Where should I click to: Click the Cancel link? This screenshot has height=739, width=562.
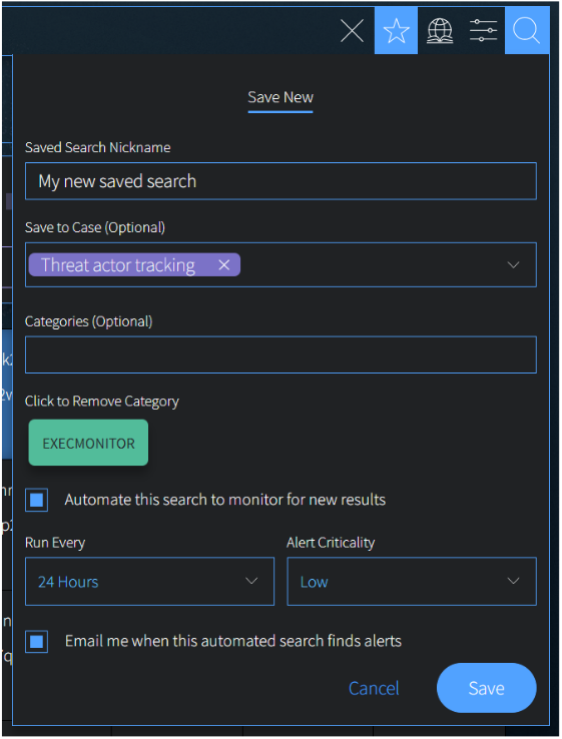(373, 689)
